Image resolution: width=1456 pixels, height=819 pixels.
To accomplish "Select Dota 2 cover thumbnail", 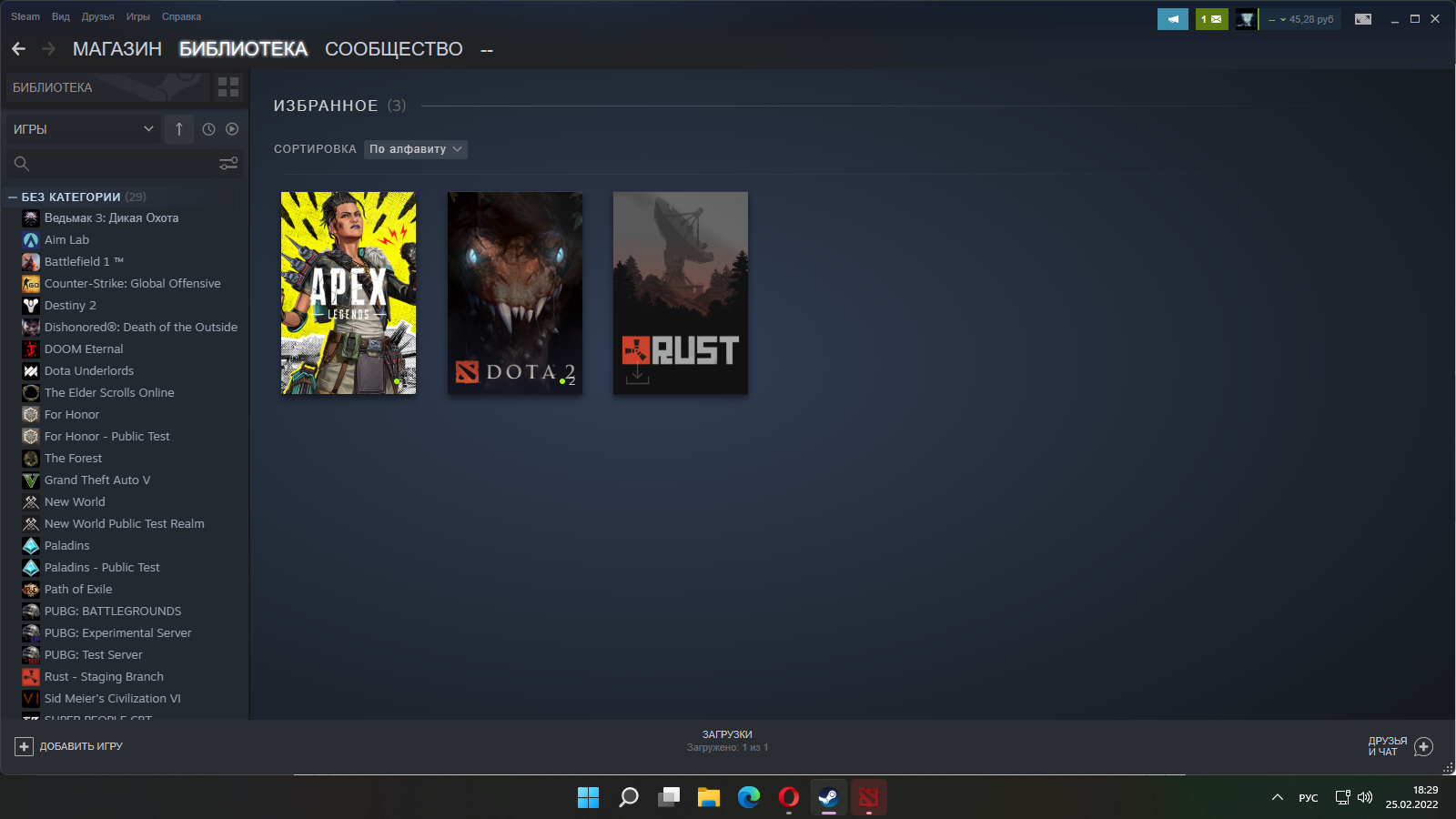I will (x=515, y=293).
